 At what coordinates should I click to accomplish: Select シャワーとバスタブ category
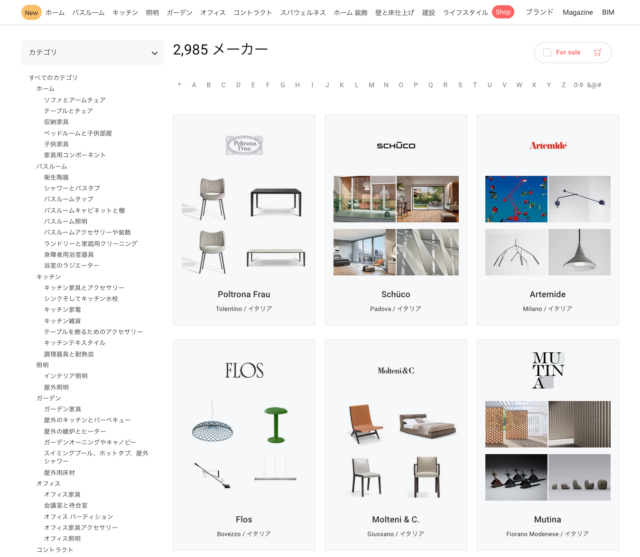point(72,188)
